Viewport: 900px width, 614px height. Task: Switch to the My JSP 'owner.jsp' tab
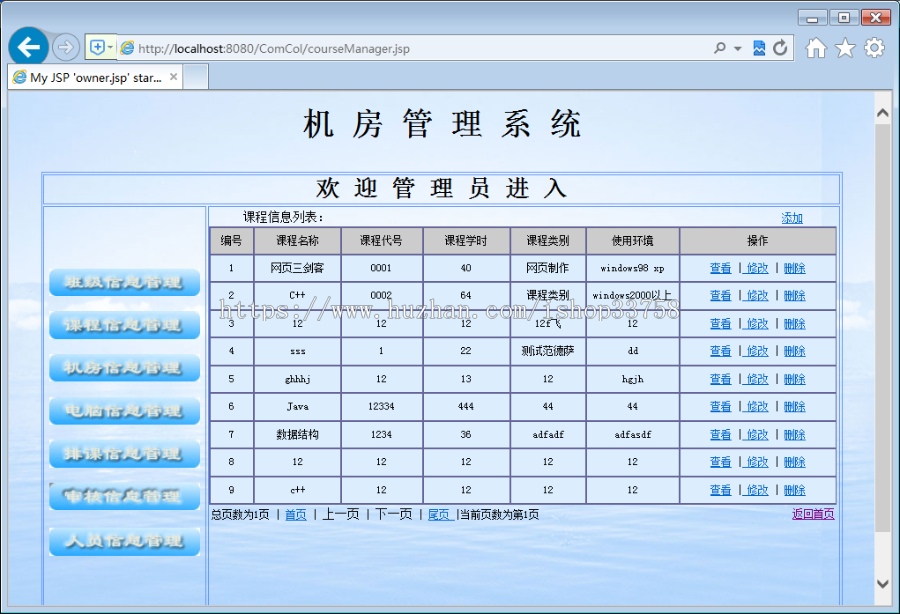(95, 76)
